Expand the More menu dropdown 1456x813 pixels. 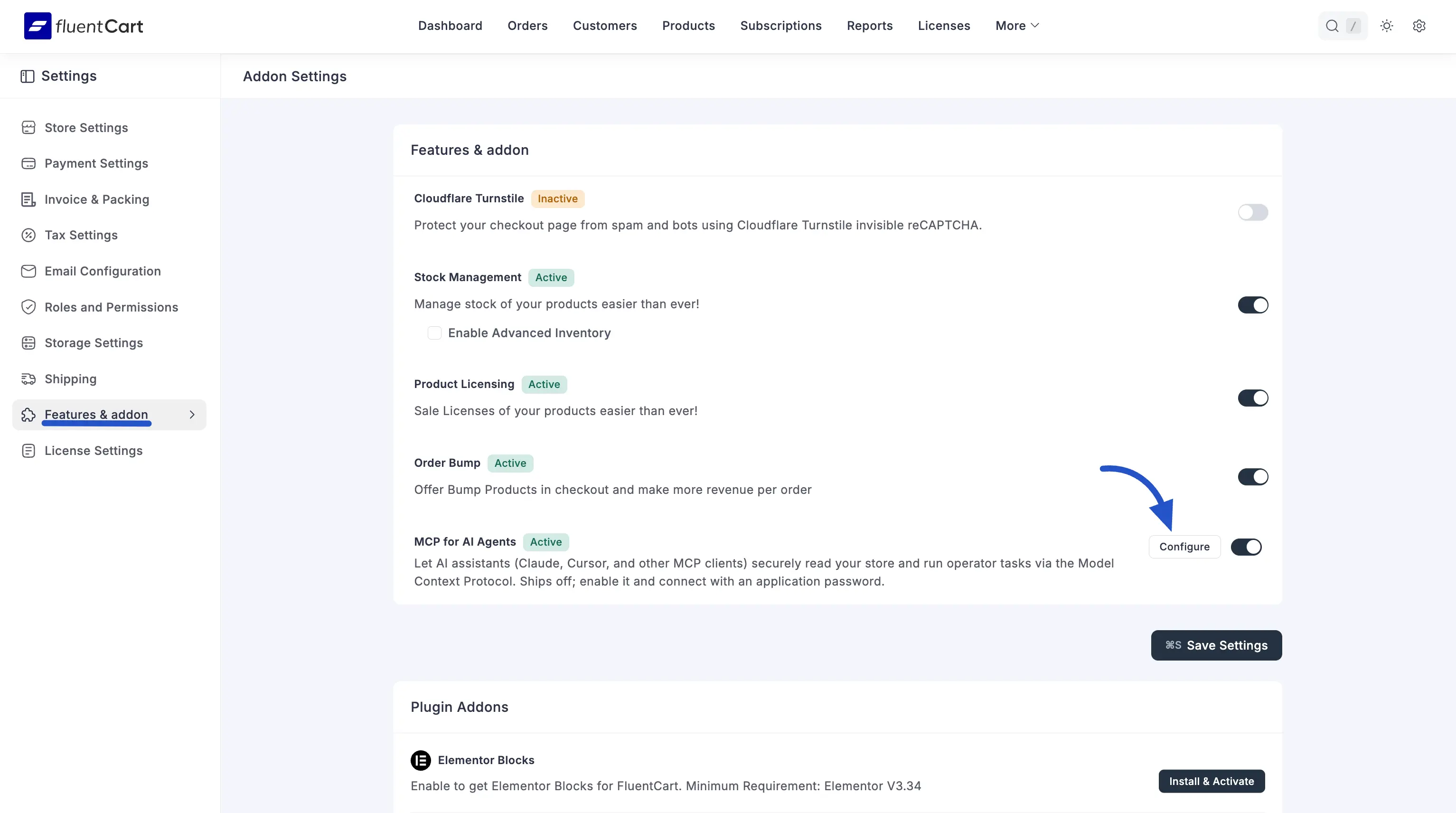[x=1017, y=26]
